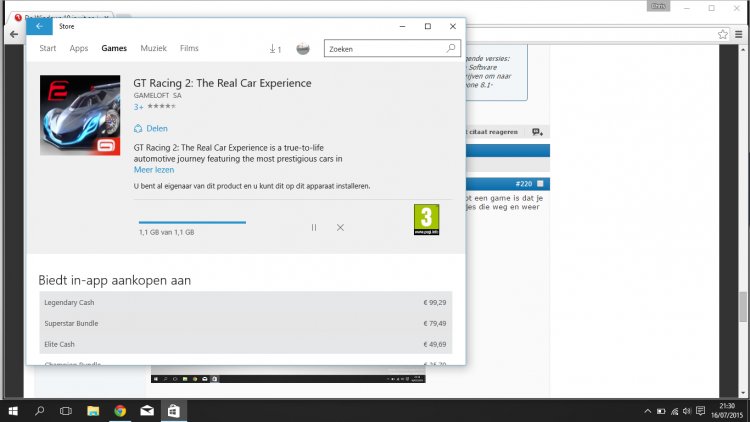Click the search magnifier in Zoeken box
The image size is (750, 422).
coord(451,48)
